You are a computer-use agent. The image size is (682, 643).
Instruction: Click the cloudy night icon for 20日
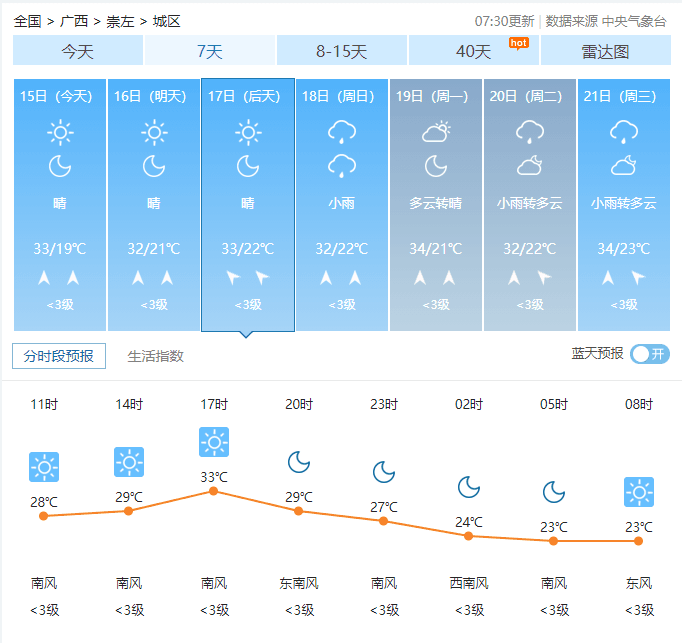tap(530, 165)
